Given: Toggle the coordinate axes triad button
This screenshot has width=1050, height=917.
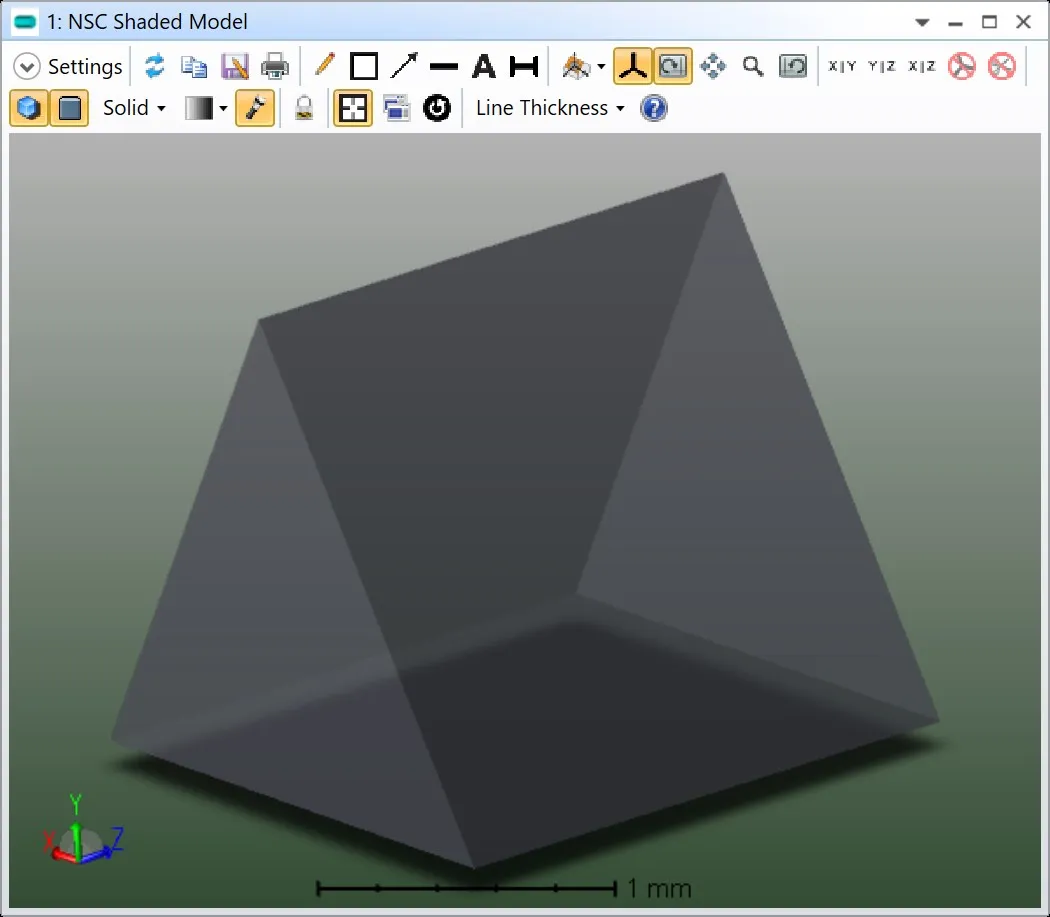Looking at the screenshot, I should 631,67.
